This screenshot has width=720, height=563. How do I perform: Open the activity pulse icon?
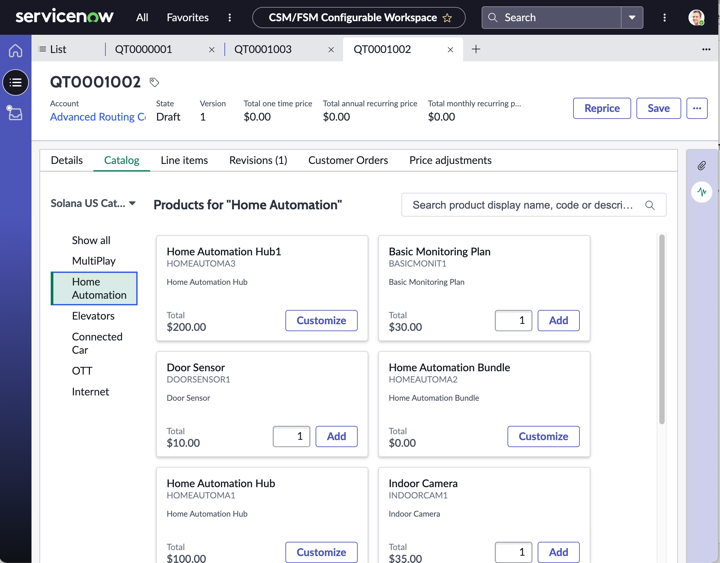coord(701,192)
